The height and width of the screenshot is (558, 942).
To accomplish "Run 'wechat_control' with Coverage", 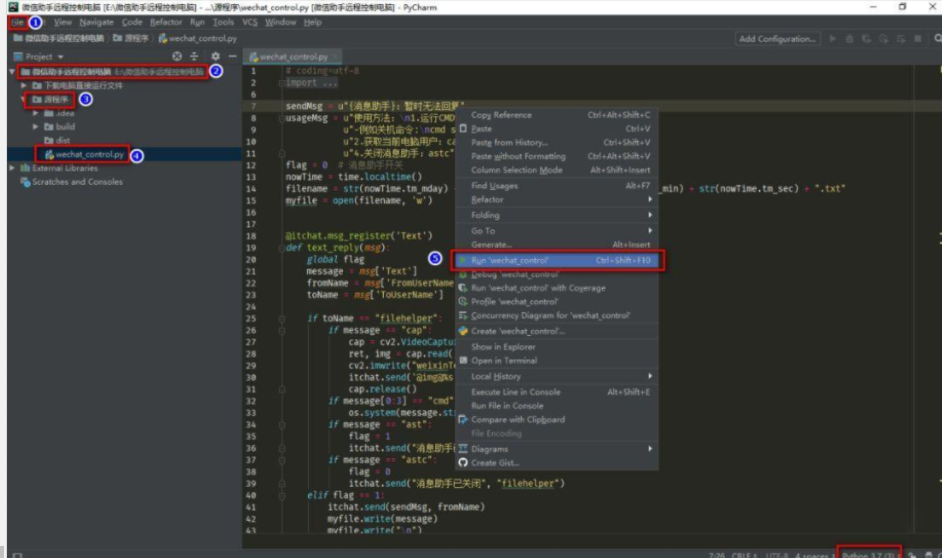I will point(558,288).
